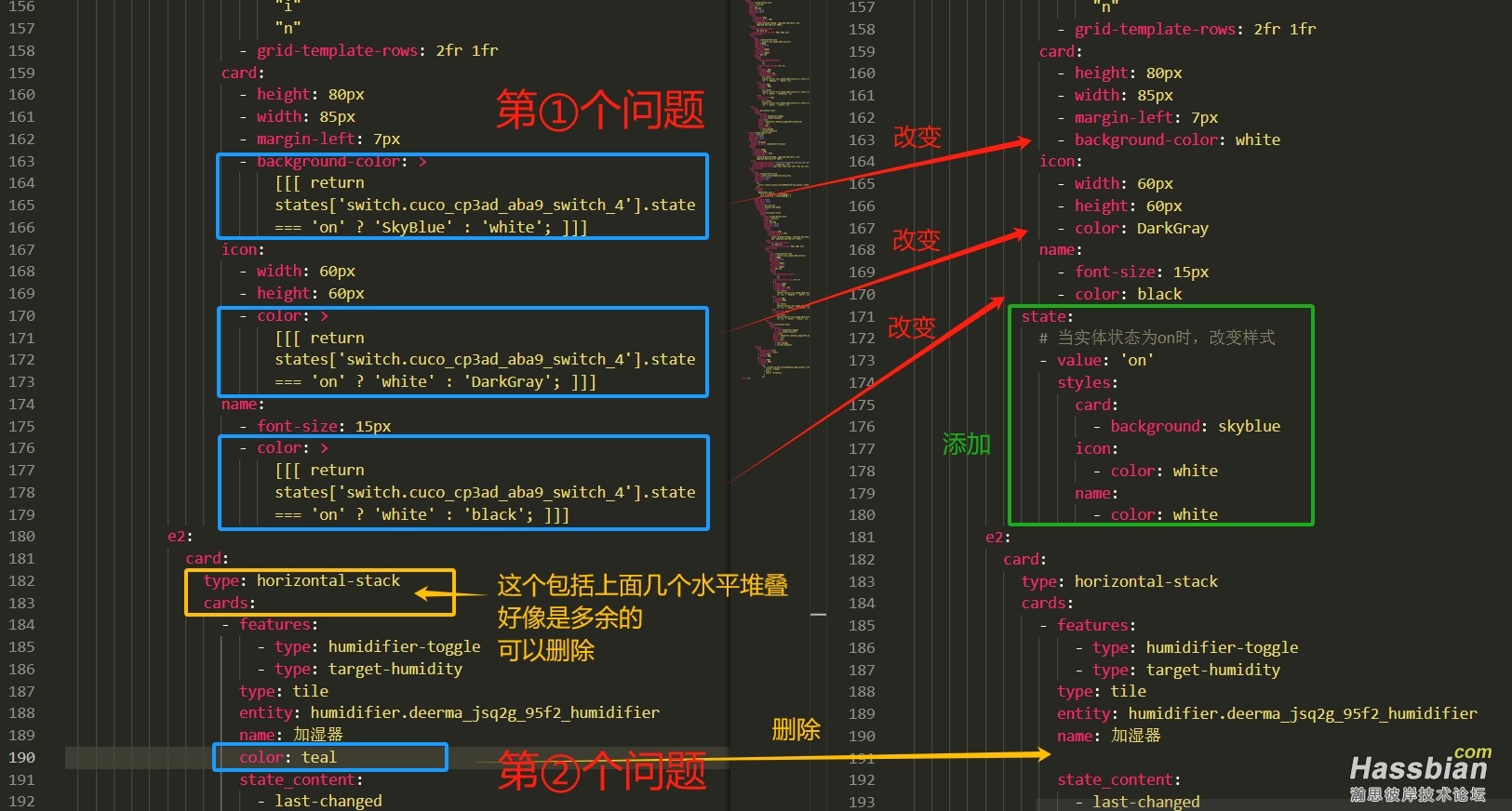Click 'color: black' in right pane
Viewport: 1512px width, 811px height.
click(x=1128, y=294)
